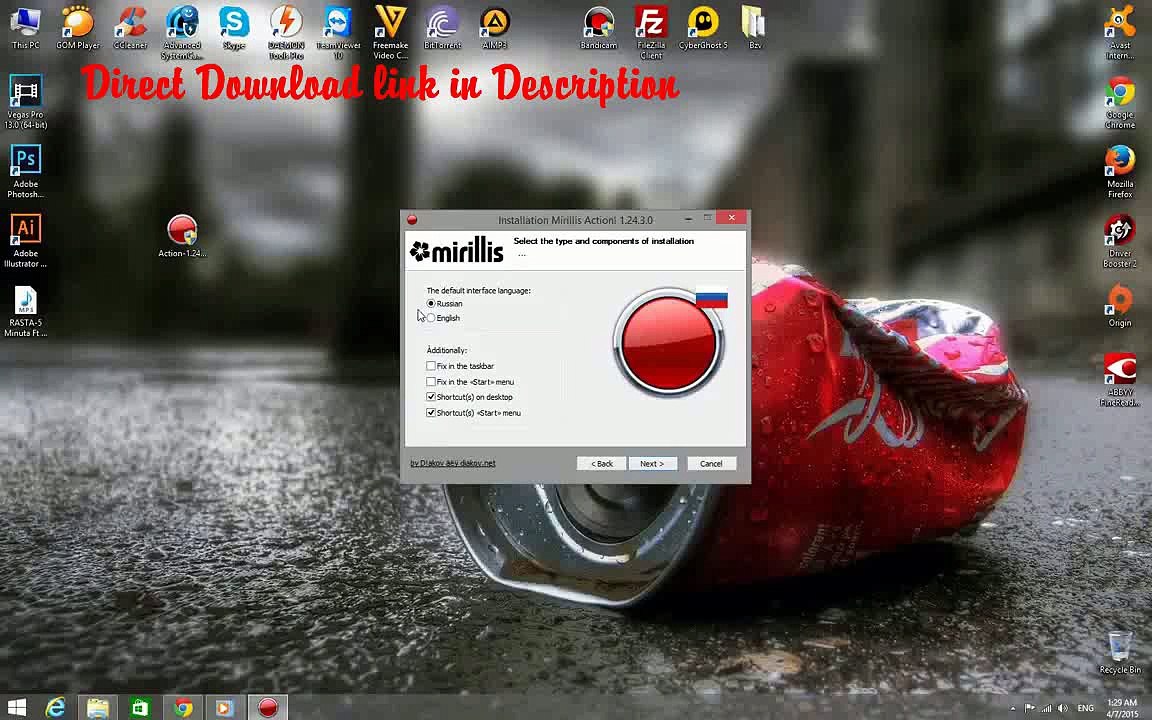Show hidden system tray icons arrow
This screenshot has width=1152, height=720.
tap(1013, 708)
